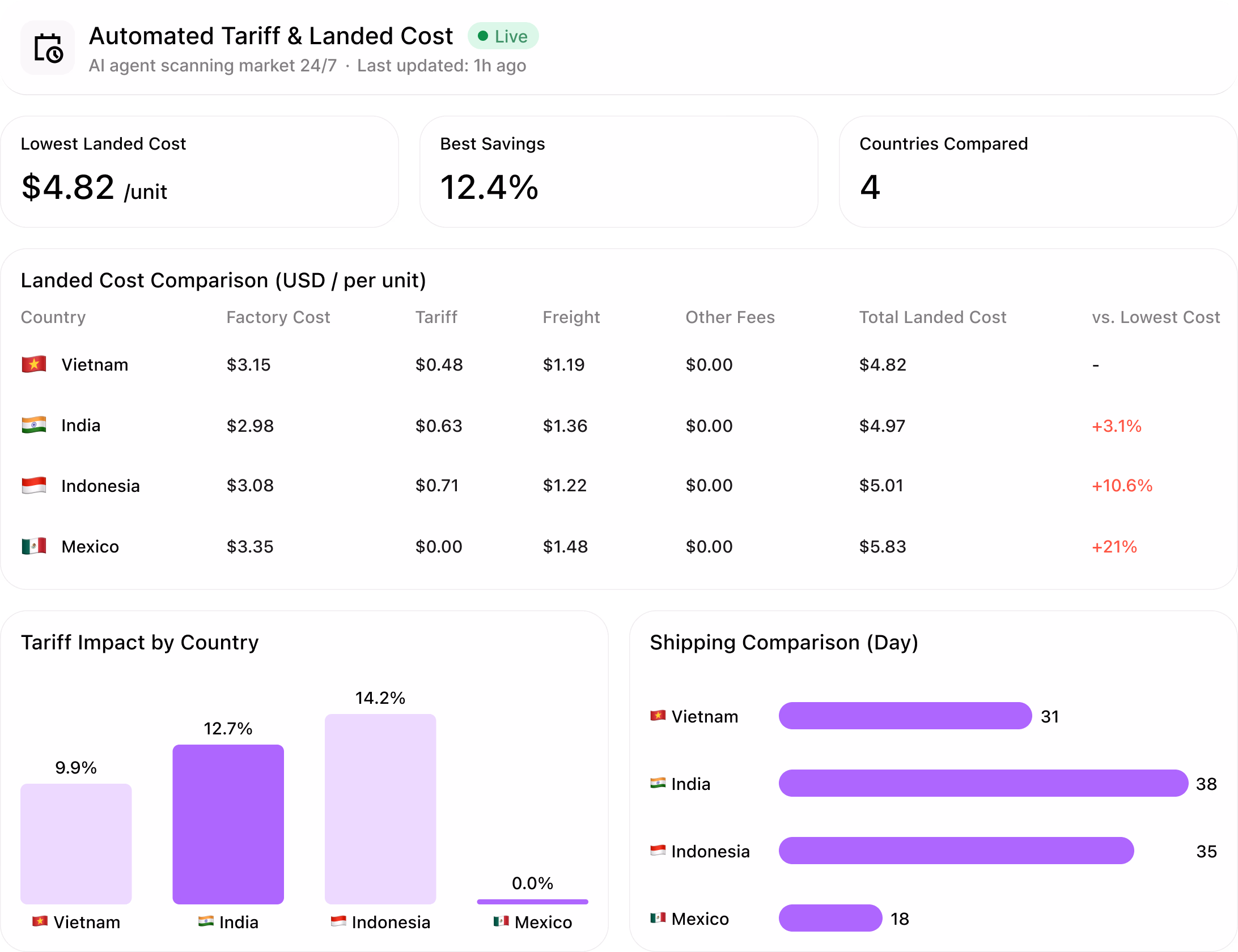Click the Total Landed Cost column header
This screenshot has width=1238, height=952.
point(933,317)
